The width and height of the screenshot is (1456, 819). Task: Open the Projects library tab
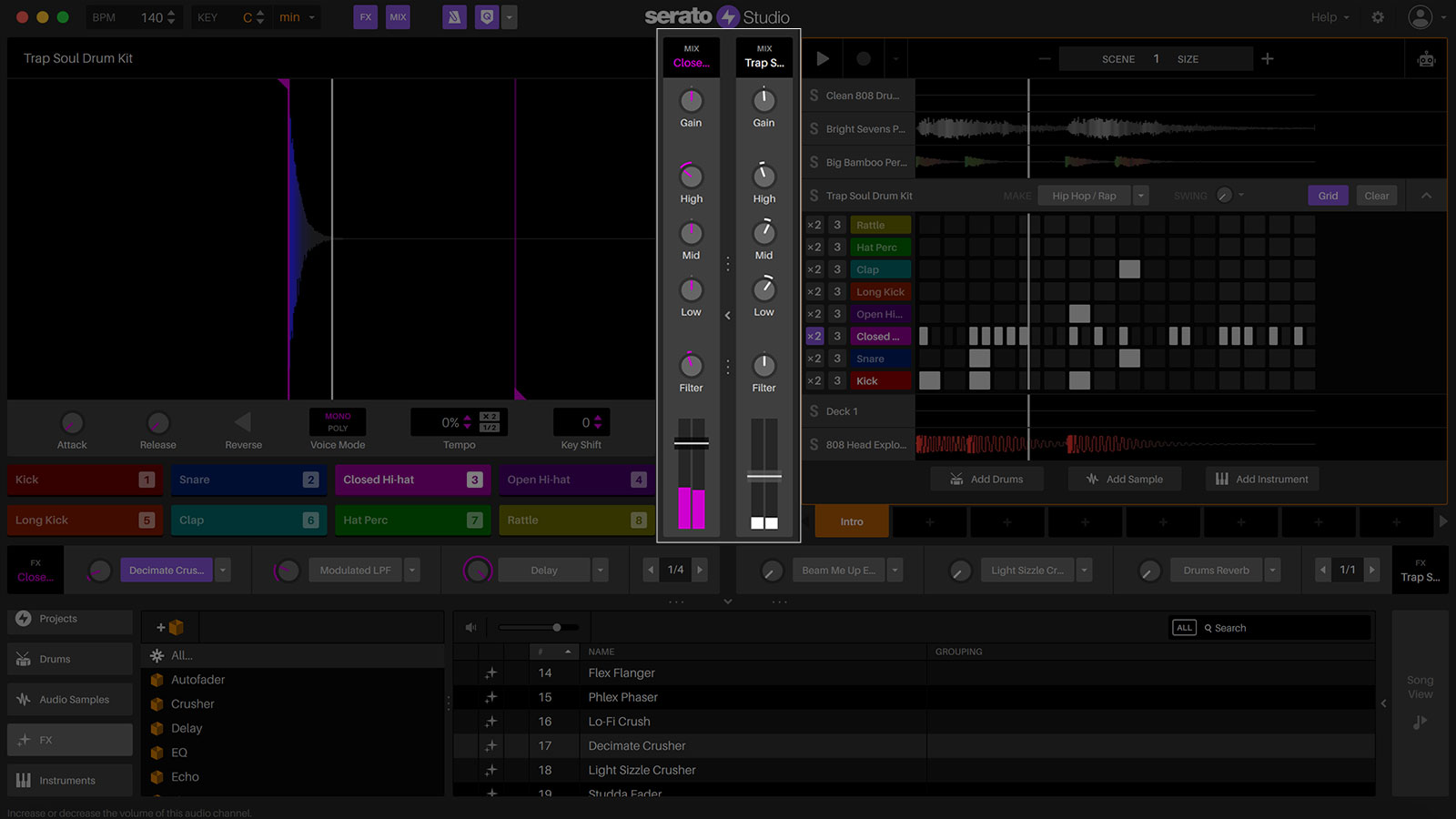tap(70, 619)
